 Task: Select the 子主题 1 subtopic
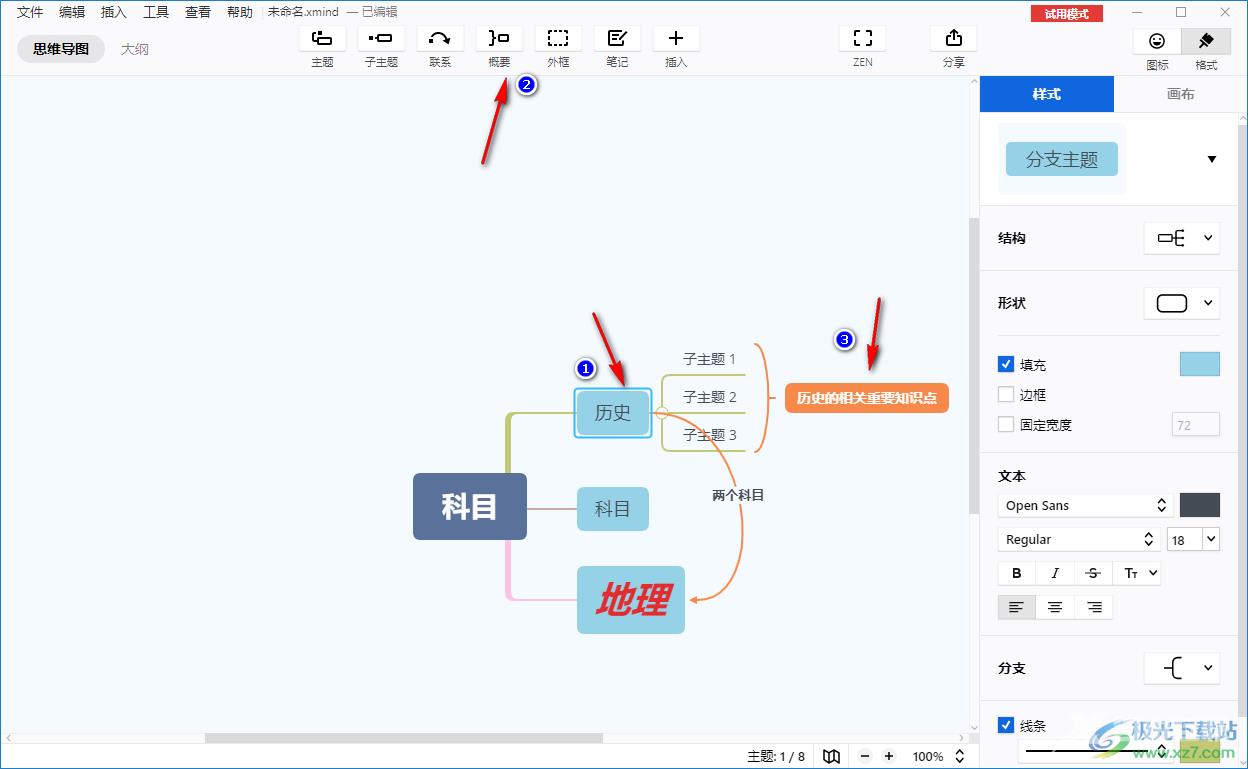709,358
